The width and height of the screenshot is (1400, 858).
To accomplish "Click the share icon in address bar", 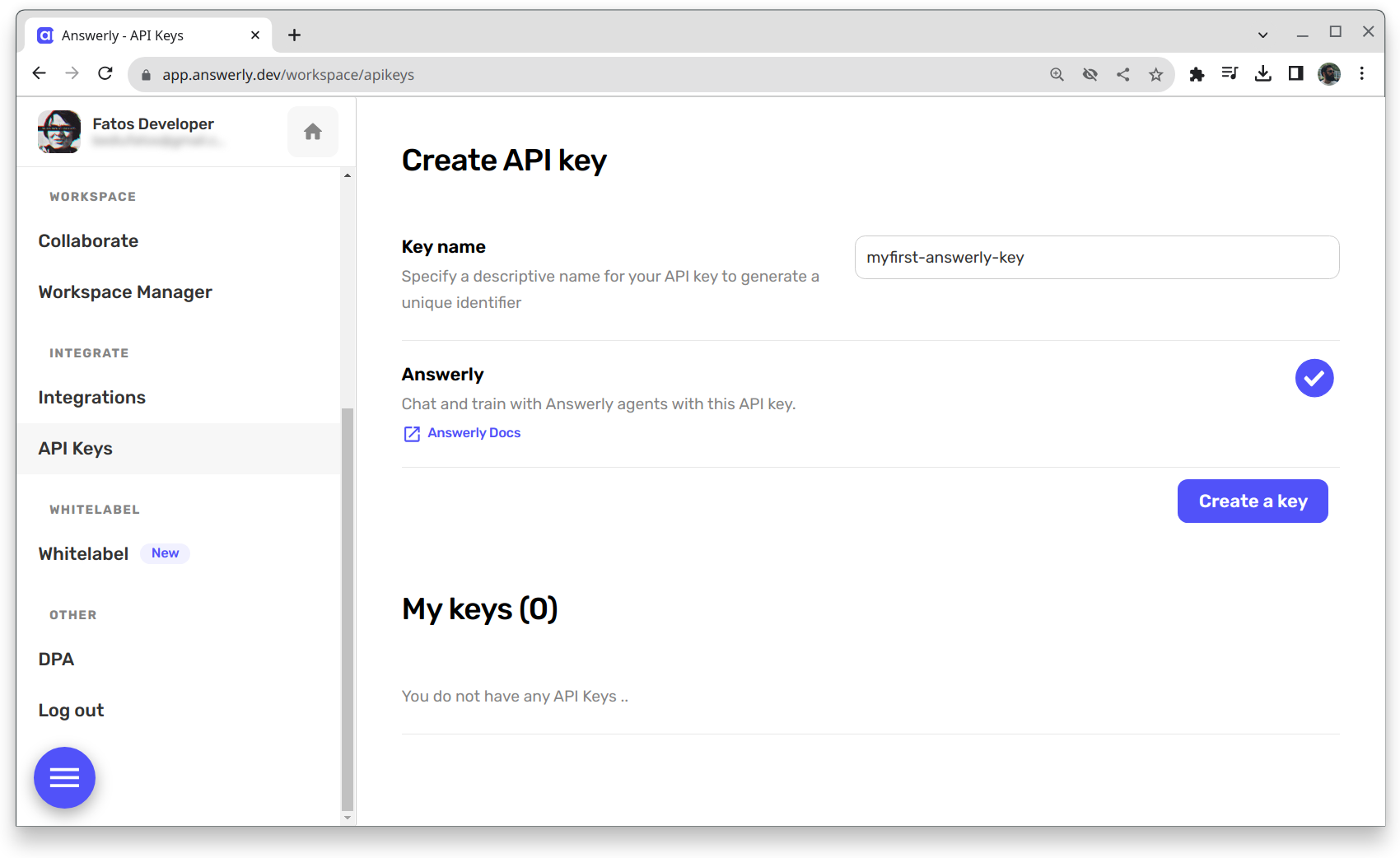I will click(x=1123, y=75).
